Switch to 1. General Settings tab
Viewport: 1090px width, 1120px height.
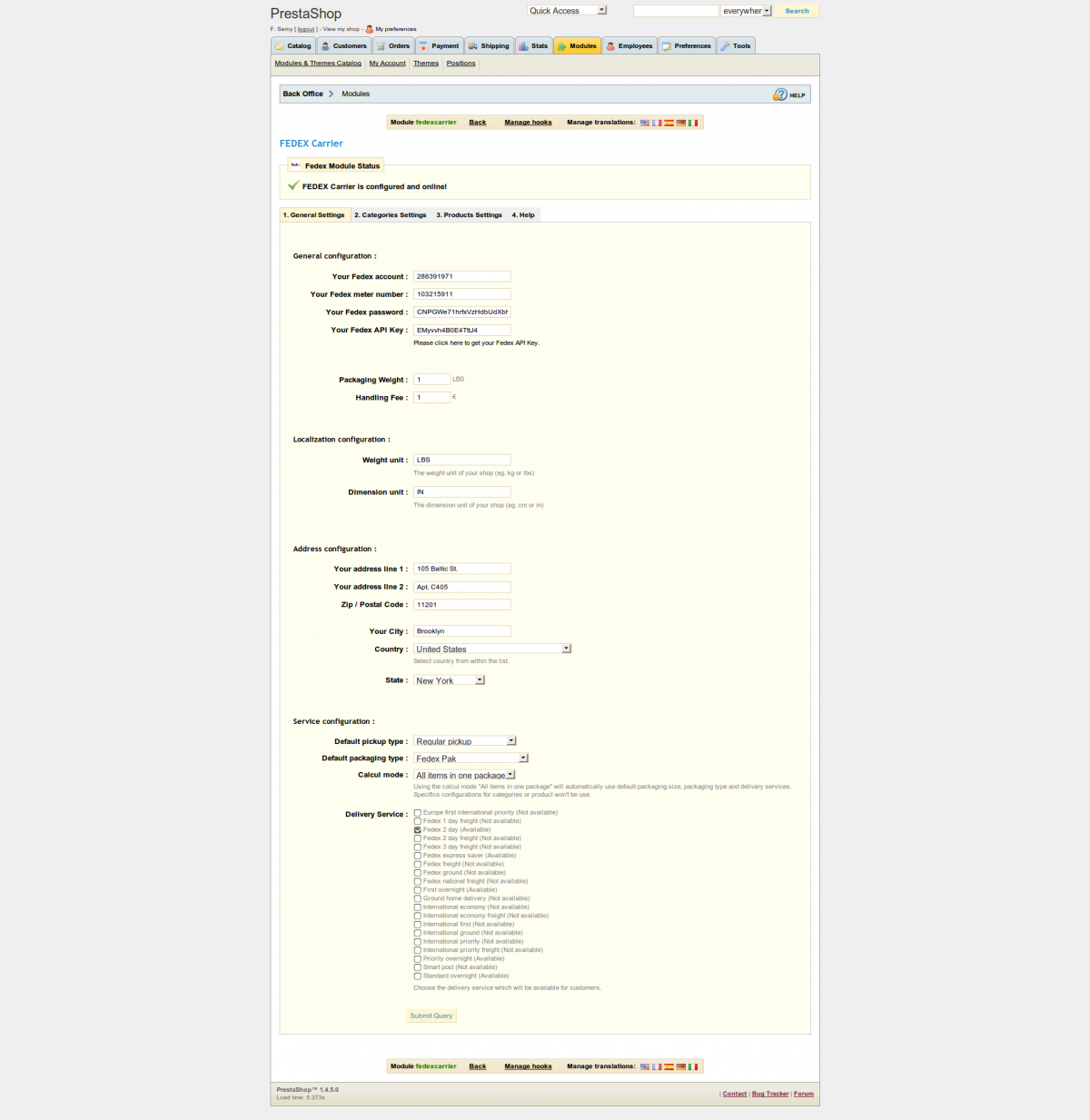coord(314,215)
